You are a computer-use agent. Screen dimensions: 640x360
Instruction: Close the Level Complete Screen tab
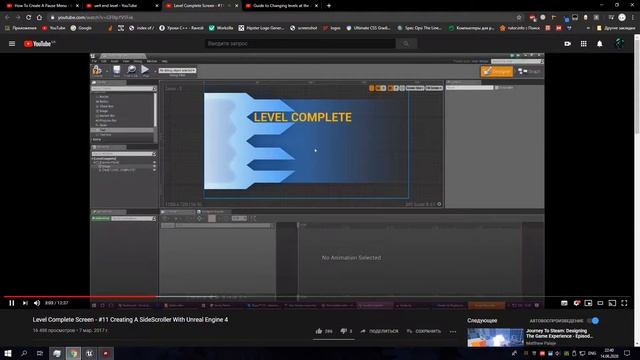click(236, 6)
